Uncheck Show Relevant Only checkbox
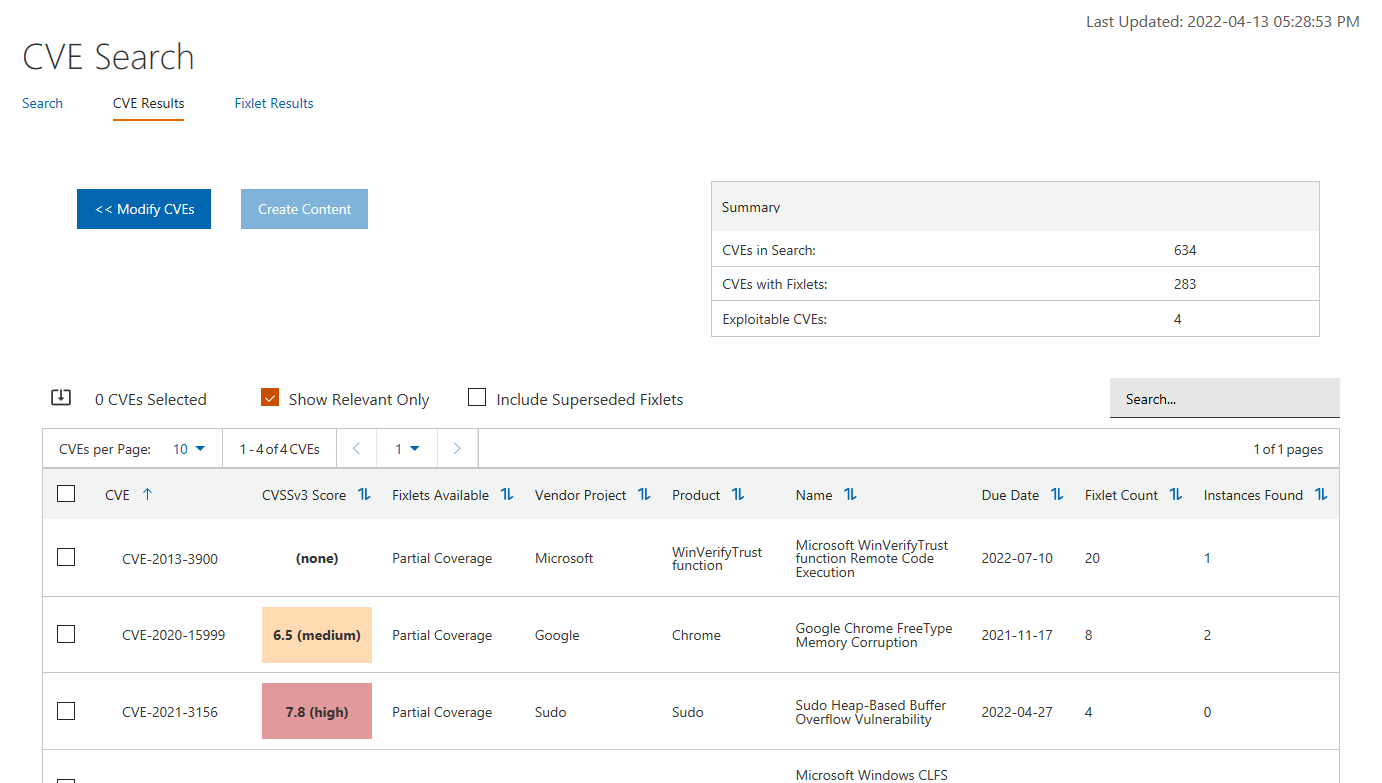This screenshot has height=783, width=1382. pyautogui.click(x=269, y=398)
